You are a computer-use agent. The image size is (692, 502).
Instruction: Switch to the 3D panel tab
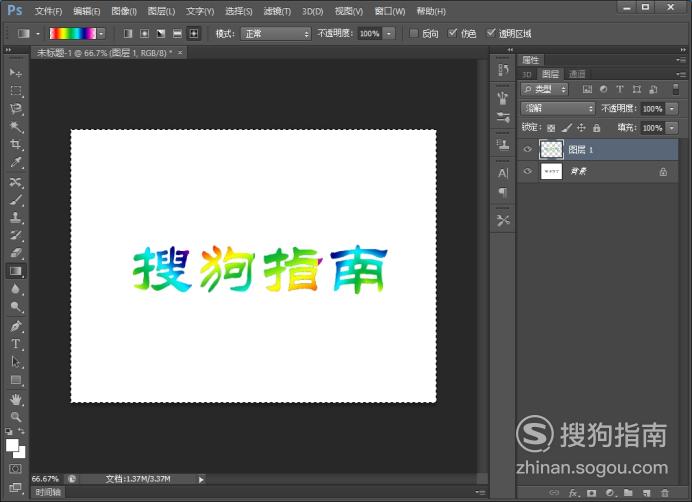click(x=527, y=74)
